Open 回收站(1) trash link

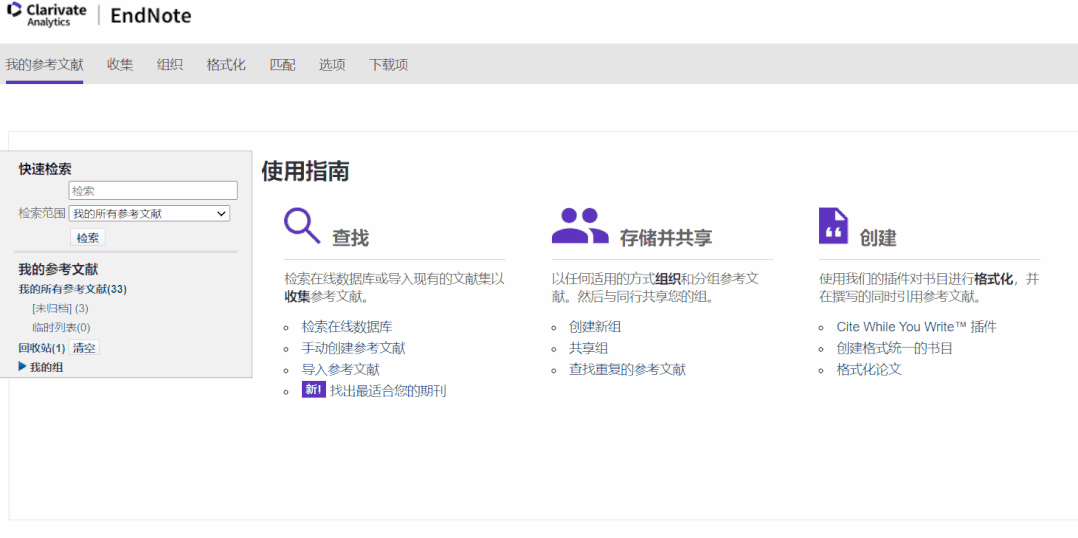pos(41,348)
